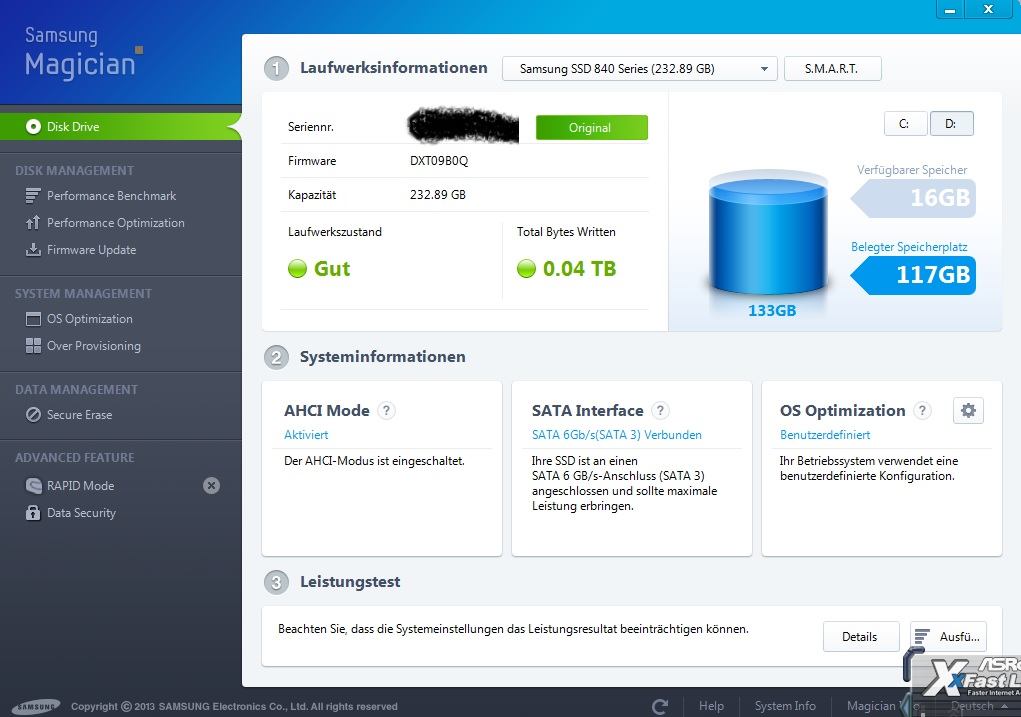Select the D: partition
The width and height of the screenshot is (1021, 717).
[951, 124]
